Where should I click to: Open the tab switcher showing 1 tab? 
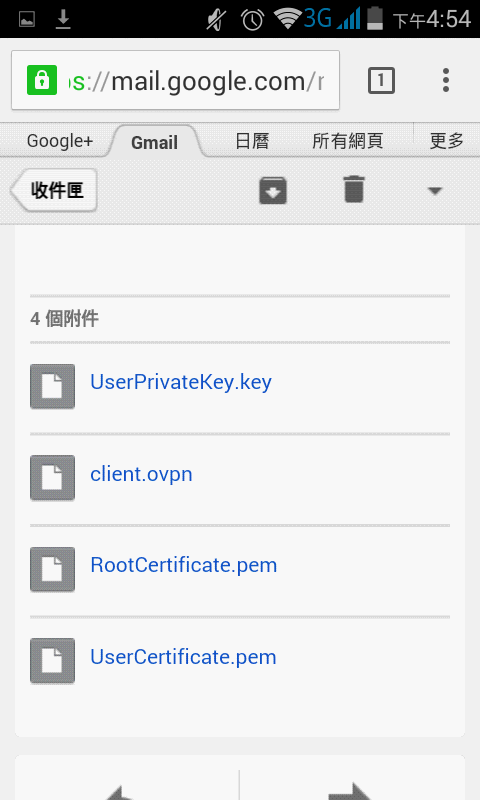(381, 81)
